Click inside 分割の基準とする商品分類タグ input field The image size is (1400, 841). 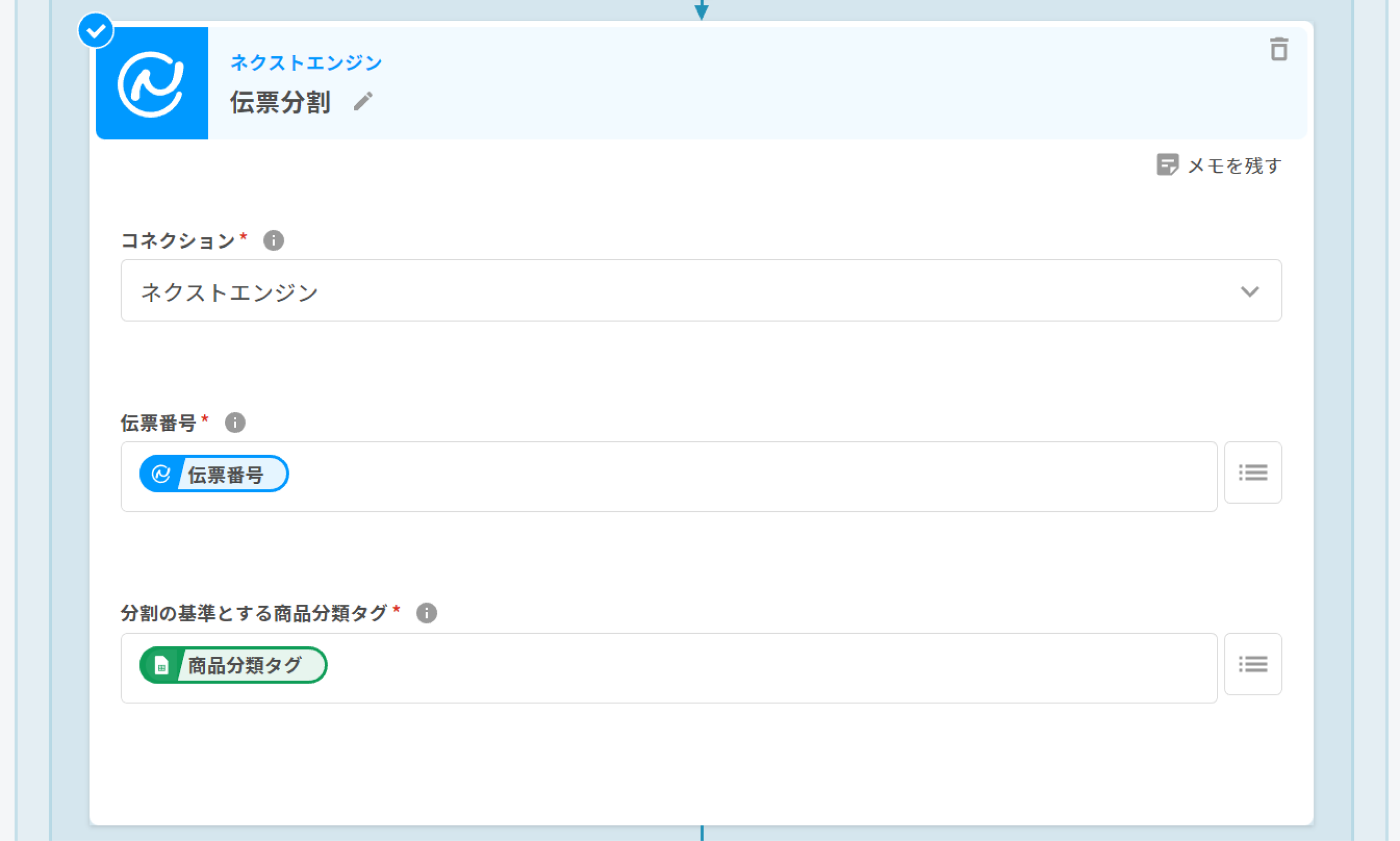click(x=737, y=668)
